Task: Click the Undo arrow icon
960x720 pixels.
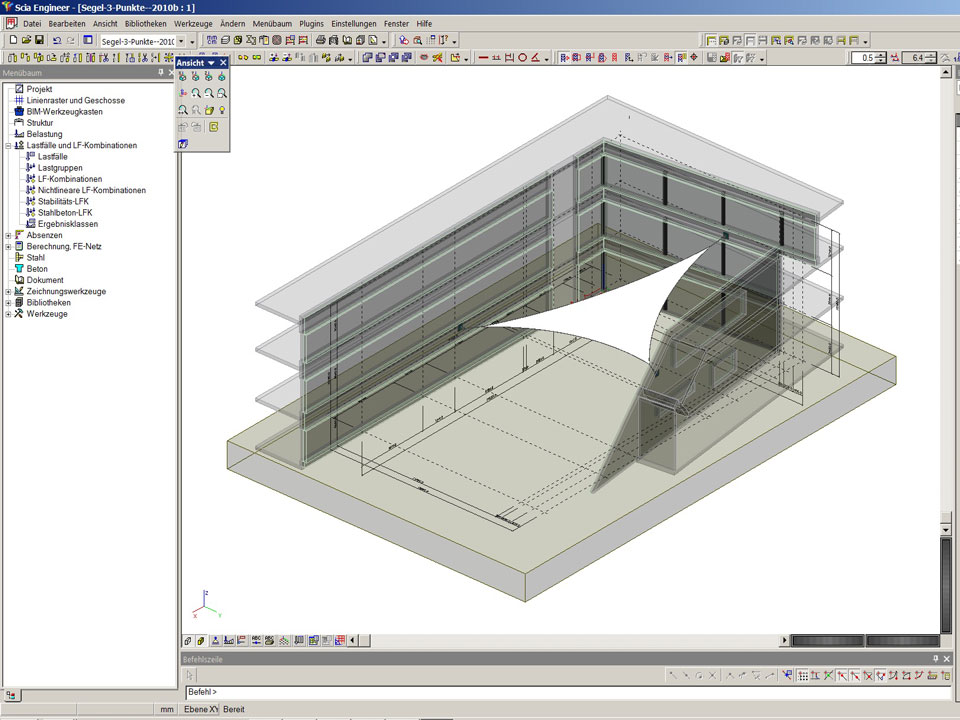Action: [57, 40]
